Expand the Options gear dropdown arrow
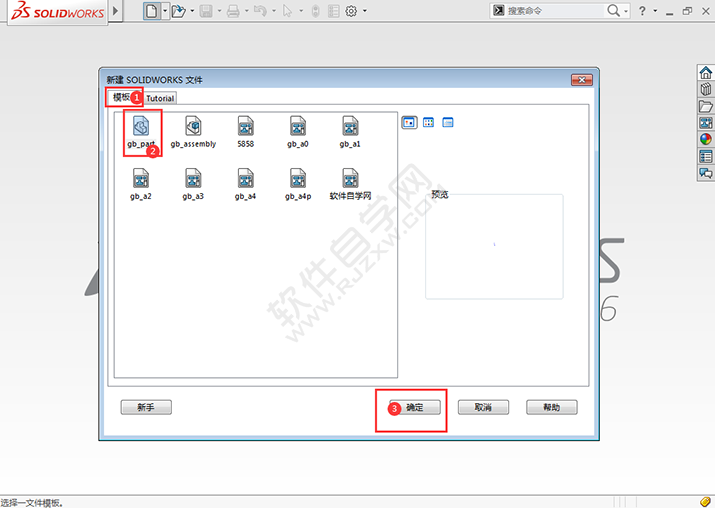The width and height of the screenshot is (715, 508). pos(364,10)
